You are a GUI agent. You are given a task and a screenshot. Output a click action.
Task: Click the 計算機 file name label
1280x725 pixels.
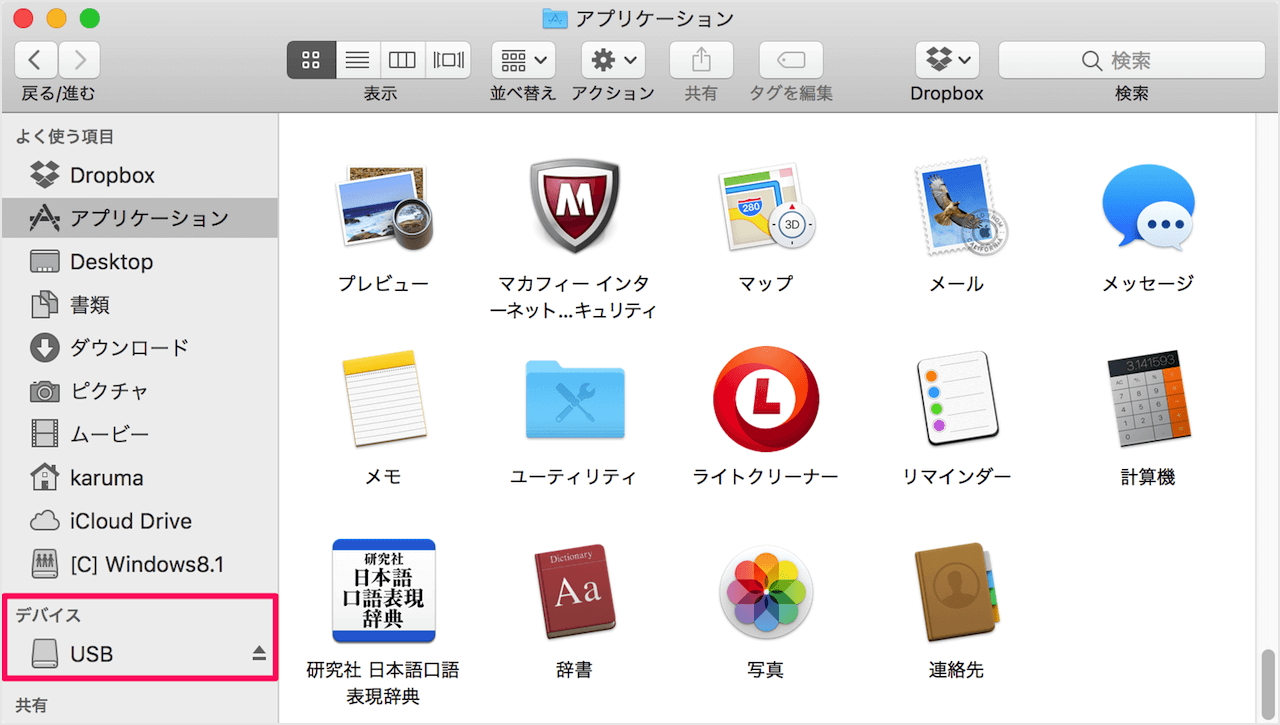coord(1148,477)
